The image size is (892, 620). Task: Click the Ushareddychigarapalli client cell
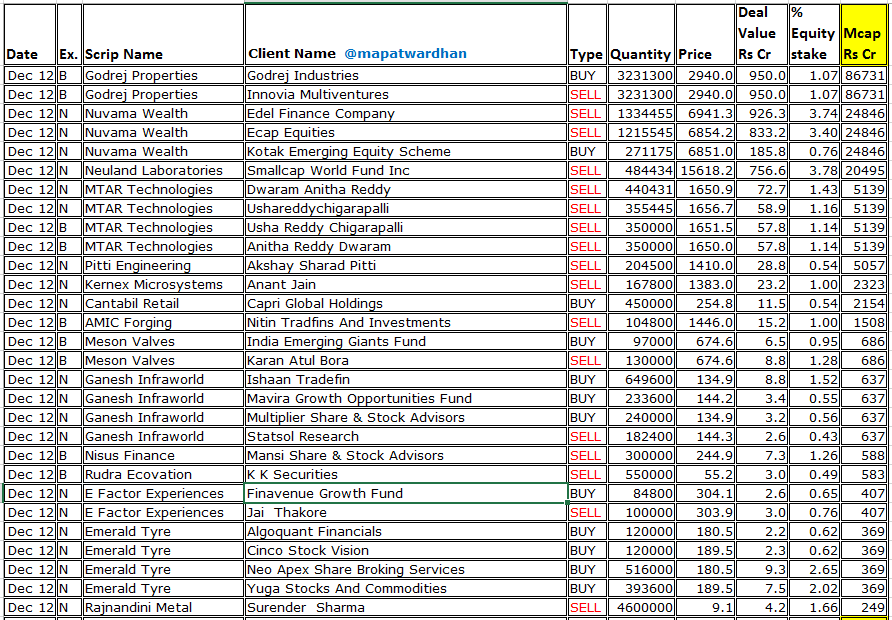(406, 209)
